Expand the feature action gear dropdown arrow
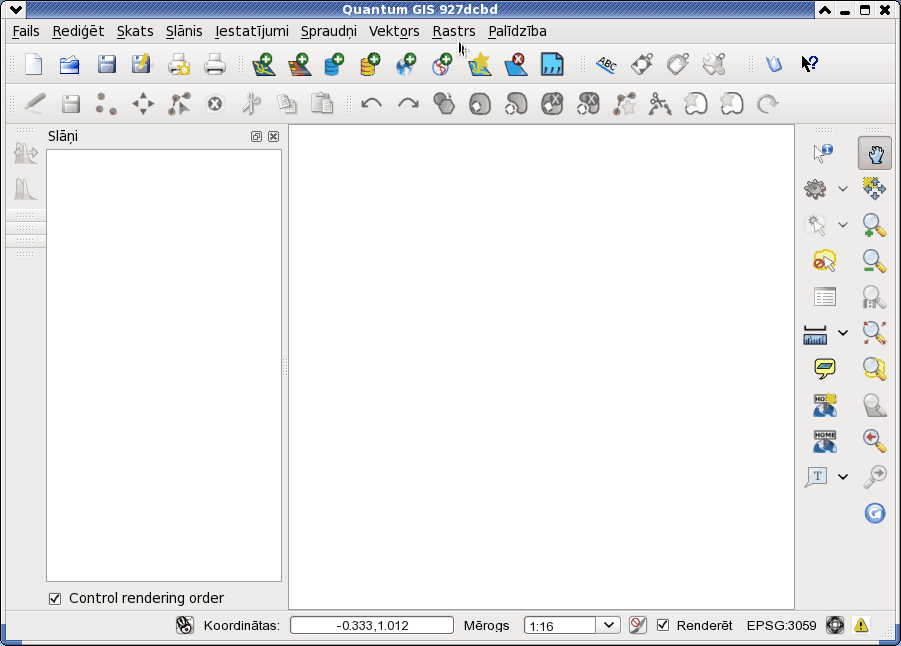 843,189
